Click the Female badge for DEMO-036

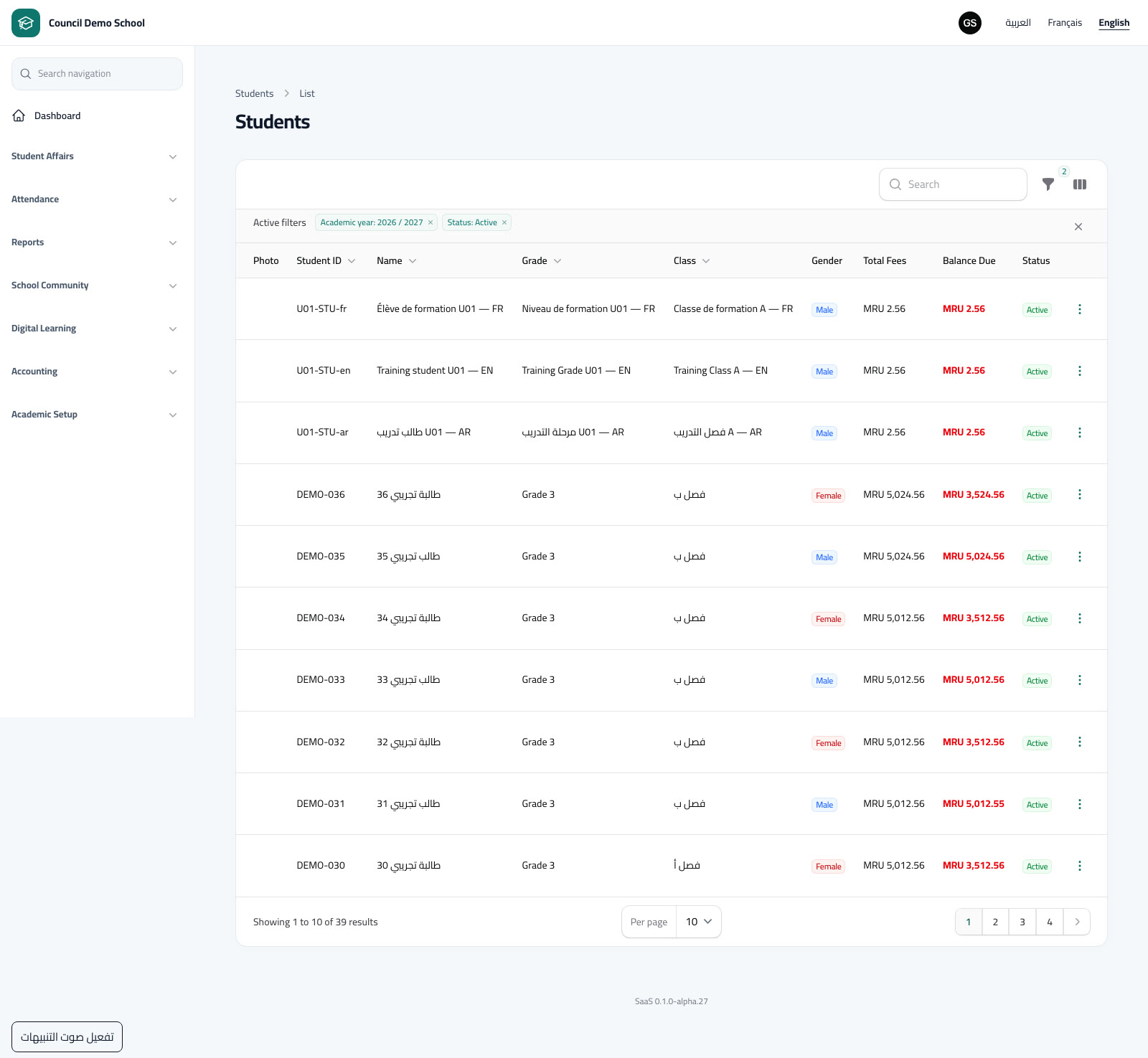(828, 496)
